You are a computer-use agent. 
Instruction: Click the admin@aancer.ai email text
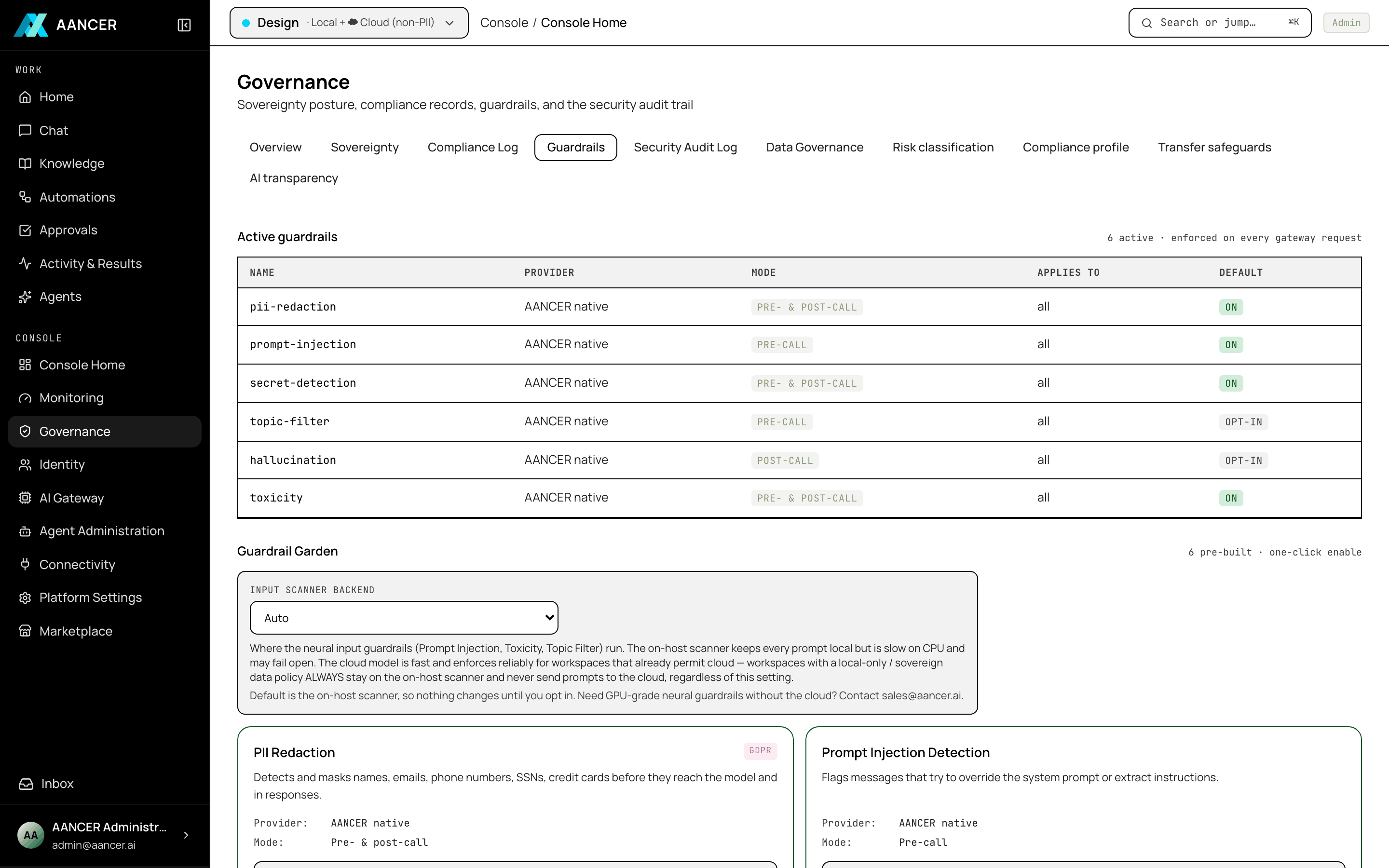(94, 845)
